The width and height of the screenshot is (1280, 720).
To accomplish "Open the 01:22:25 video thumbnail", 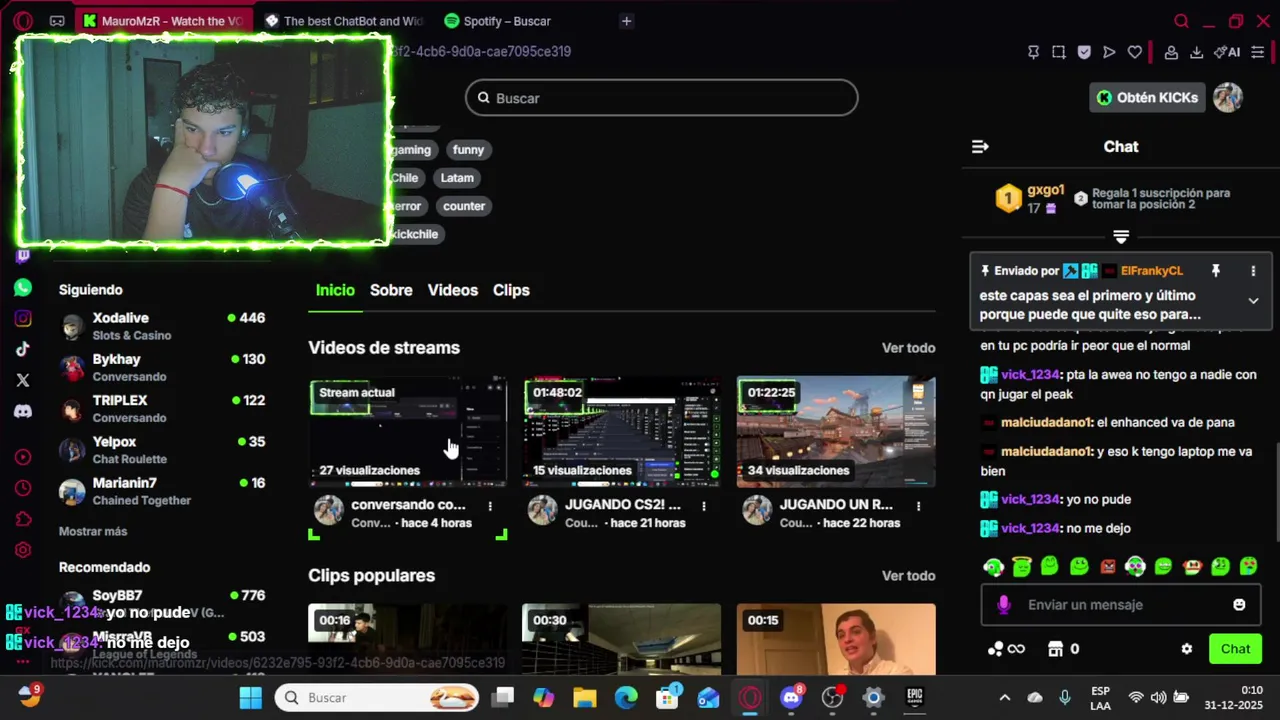I will tap(836, 432).
